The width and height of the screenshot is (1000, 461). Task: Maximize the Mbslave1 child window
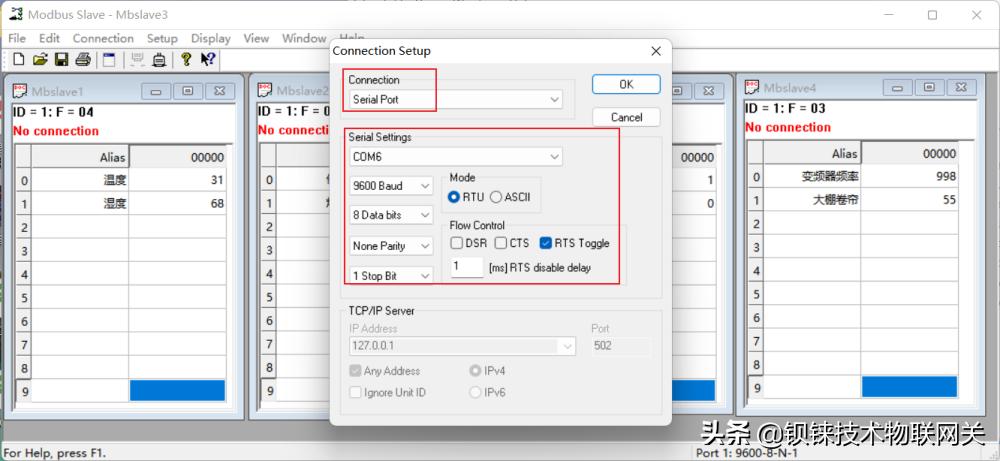tap(188, 91)
